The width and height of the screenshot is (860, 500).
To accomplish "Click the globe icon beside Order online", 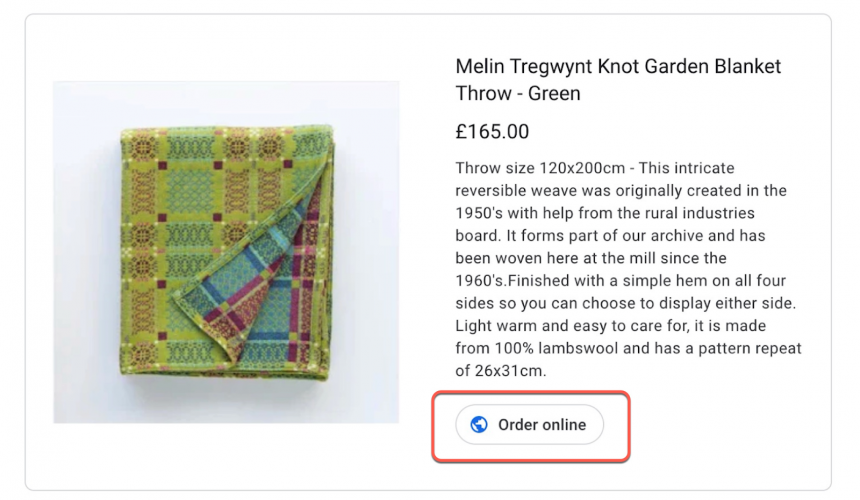I will tap(479, 425).
